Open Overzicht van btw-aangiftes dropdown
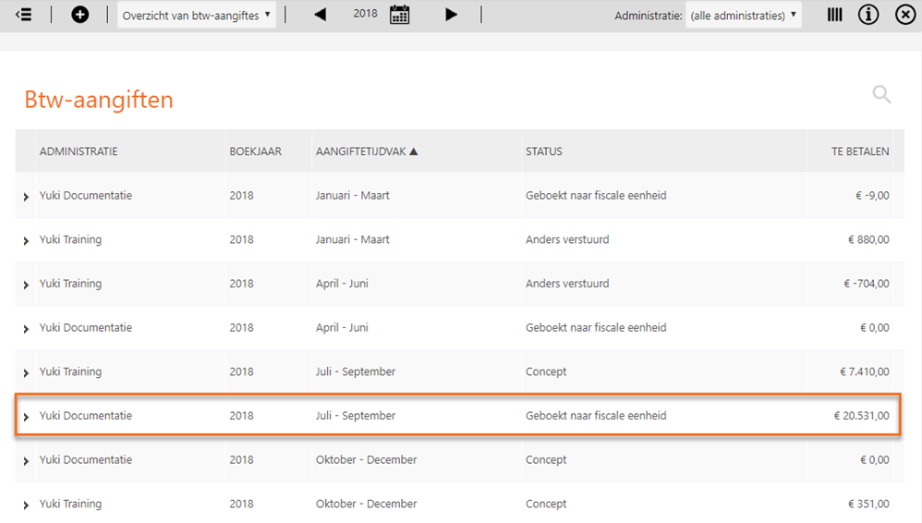 [197, 15]
